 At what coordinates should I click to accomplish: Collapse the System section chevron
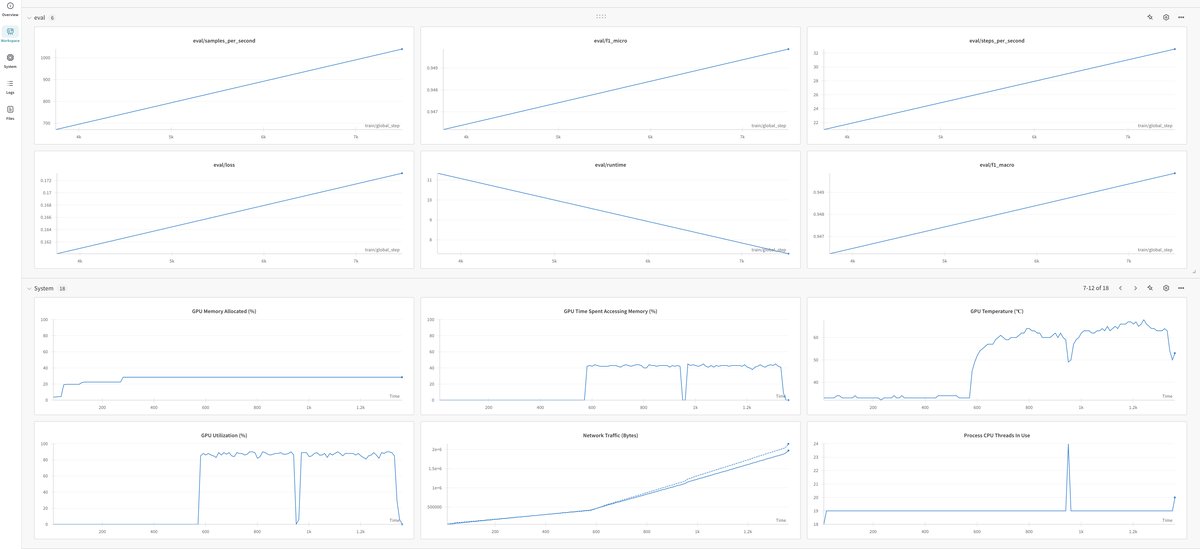click(29, 288)
